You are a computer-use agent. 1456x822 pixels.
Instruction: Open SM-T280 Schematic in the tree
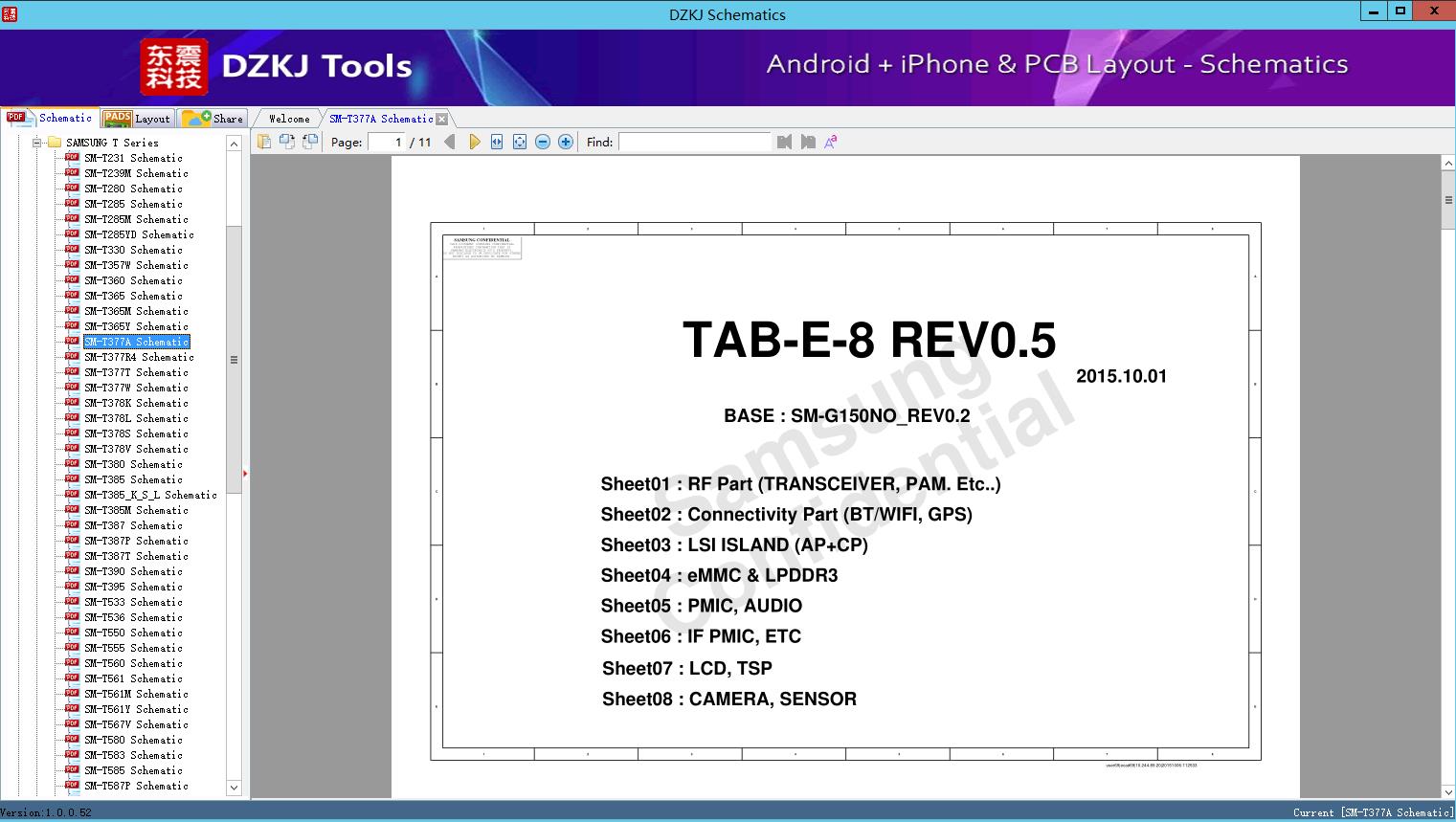point(133,189)
